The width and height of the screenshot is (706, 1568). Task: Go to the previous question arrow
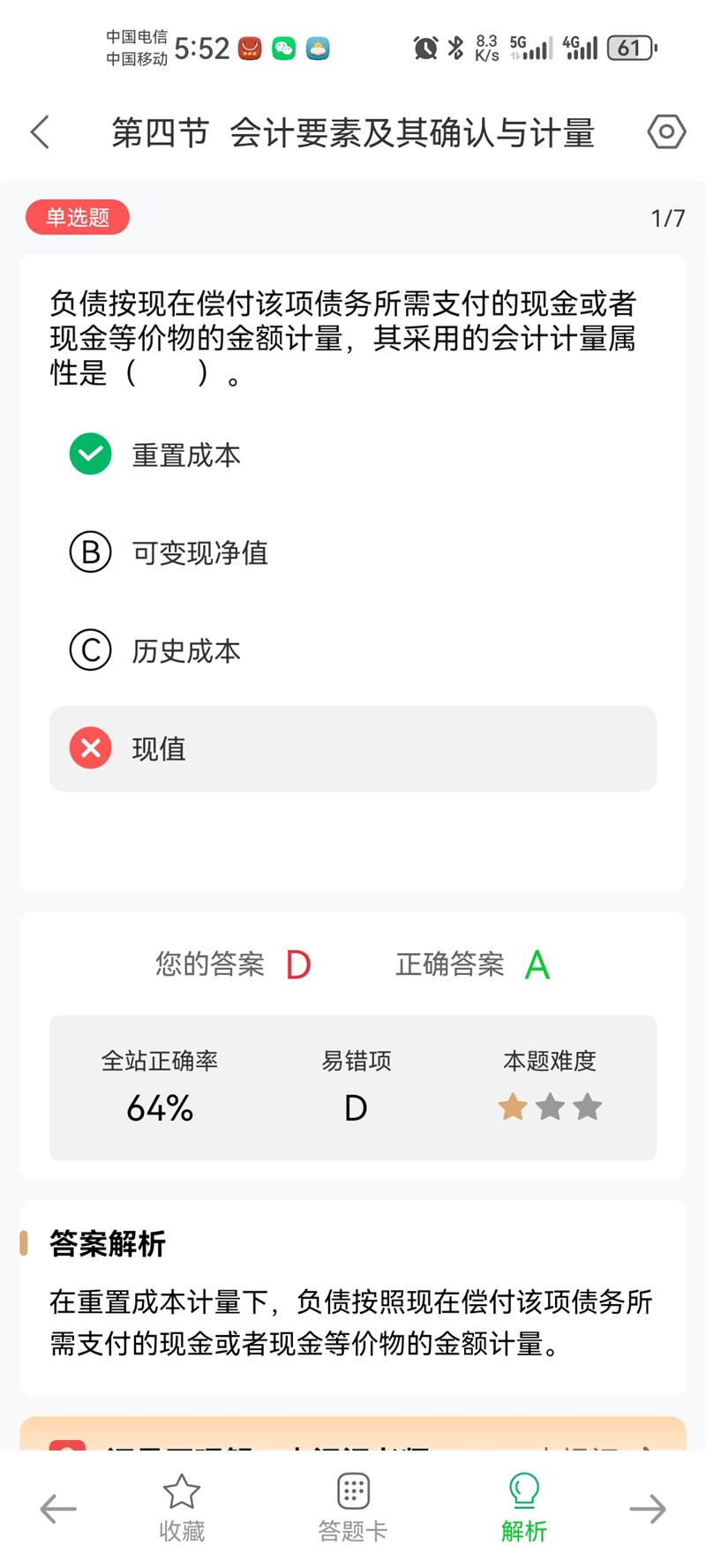58,1509
